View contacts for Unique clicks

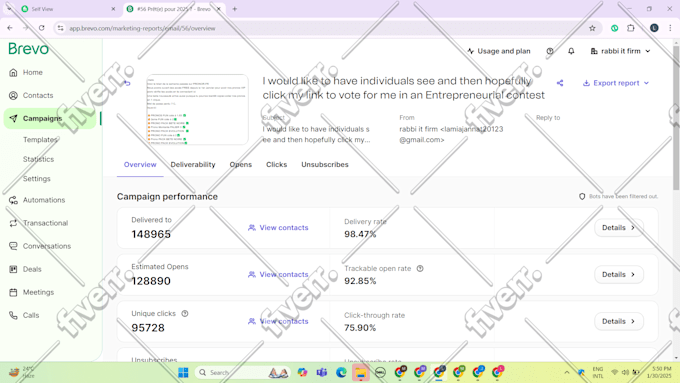278,321
